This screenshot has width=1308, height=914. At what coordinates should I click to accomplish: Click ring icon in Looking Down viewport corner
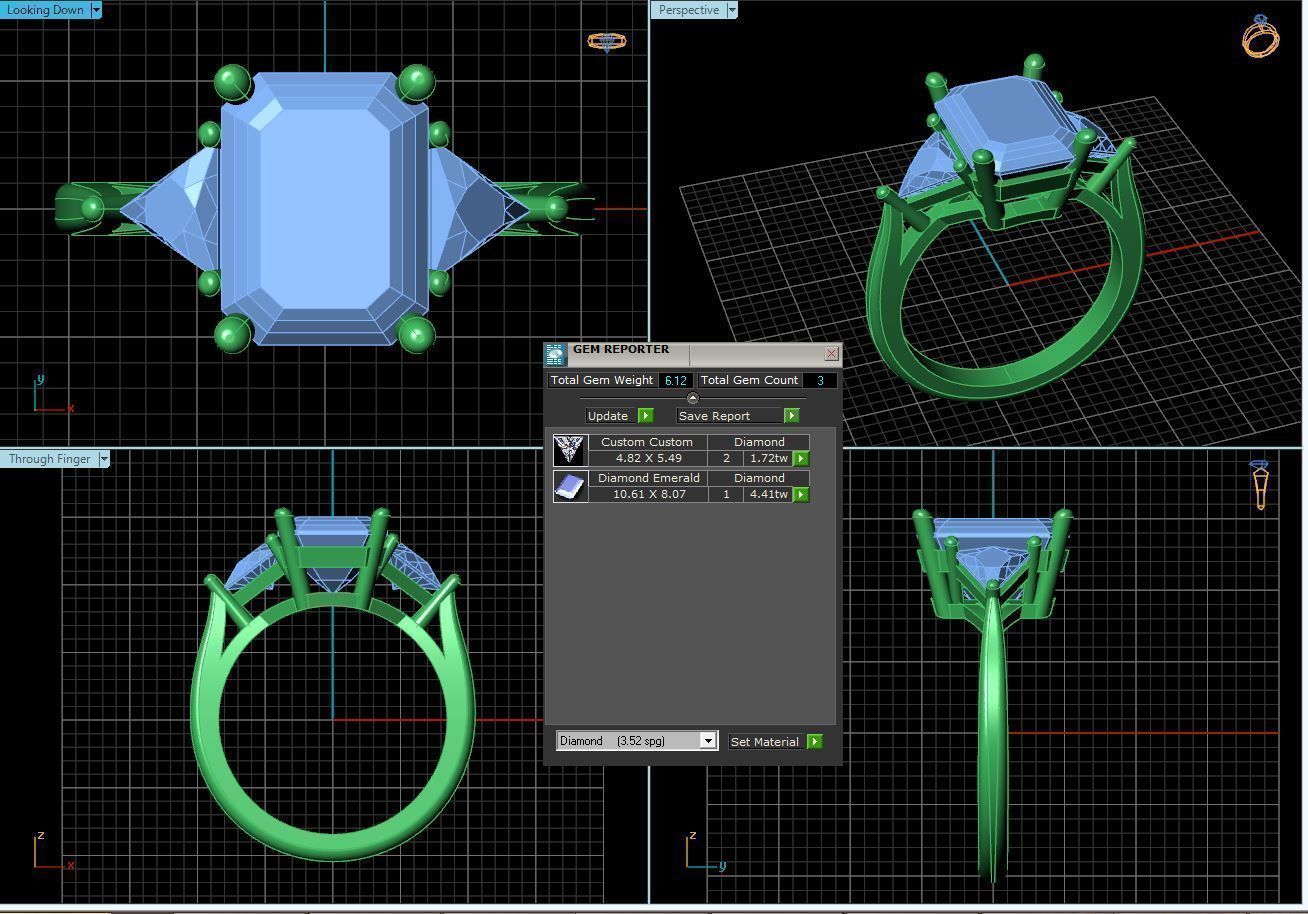[606, 42]
